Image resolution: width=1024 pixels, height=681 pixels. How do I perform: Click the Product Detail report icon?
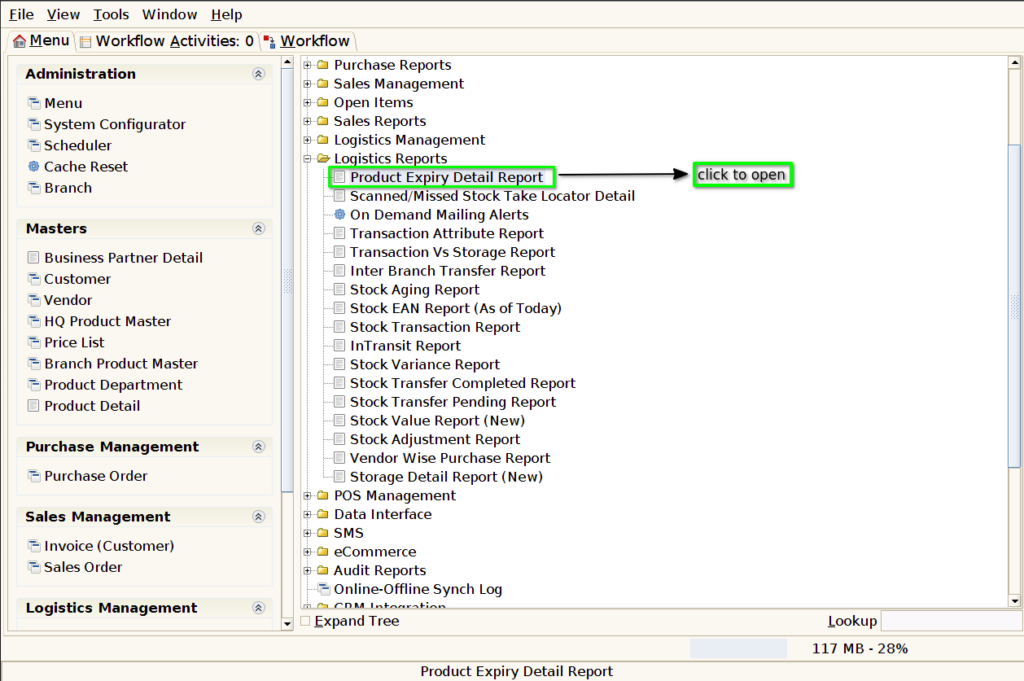pyautogui.click(x=33, y=405)
